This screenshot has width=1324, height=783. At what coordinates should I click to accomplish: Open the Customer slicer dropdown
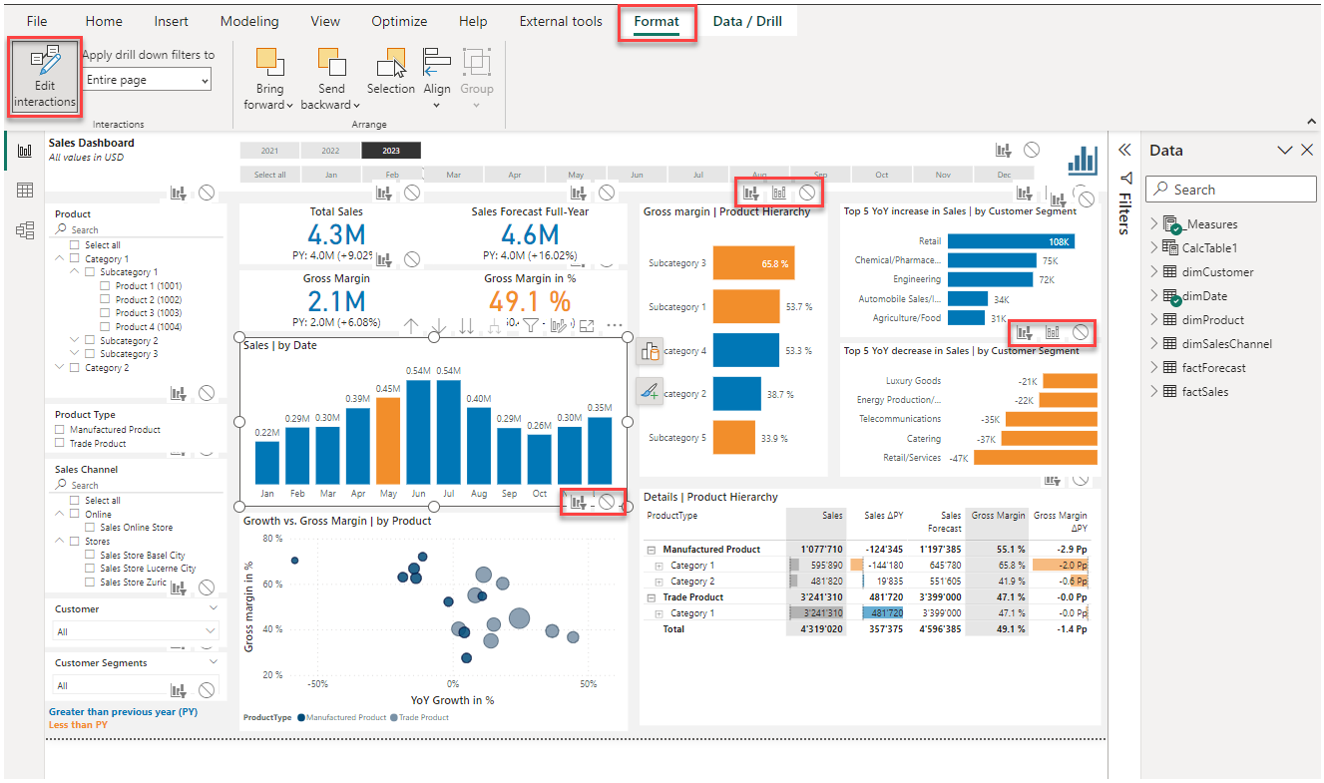point(135,632)
